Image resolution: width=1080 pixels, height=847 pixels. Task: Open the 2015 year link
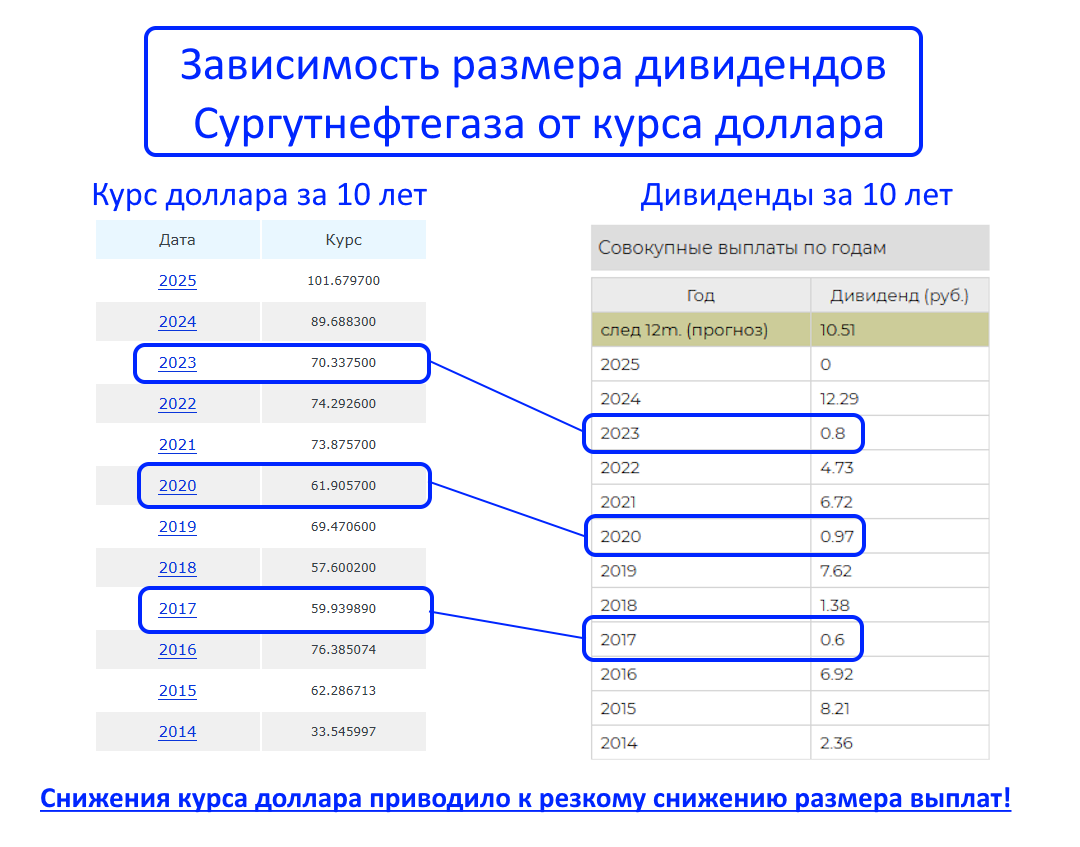coord(177,691)
